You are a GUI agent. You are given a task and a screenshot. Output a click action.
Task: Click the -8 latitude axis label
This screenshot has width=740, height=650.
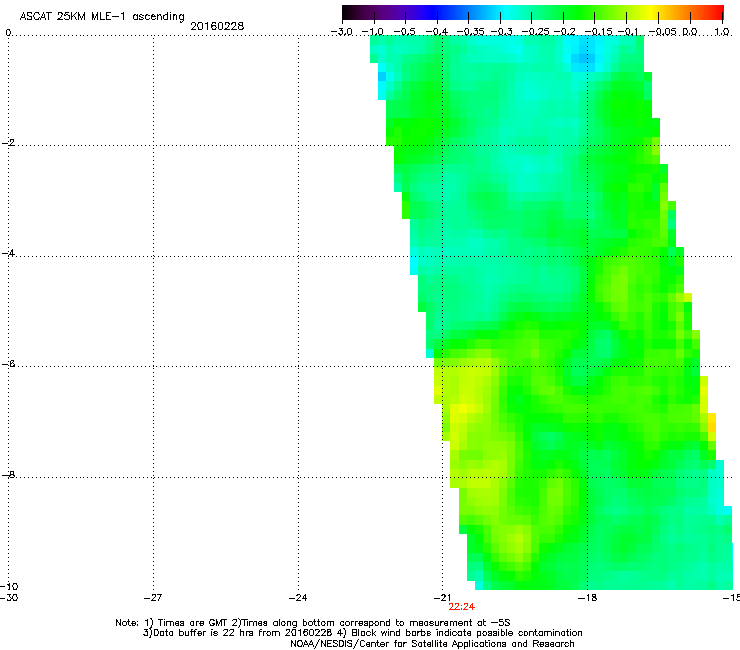tap(8, 475)
